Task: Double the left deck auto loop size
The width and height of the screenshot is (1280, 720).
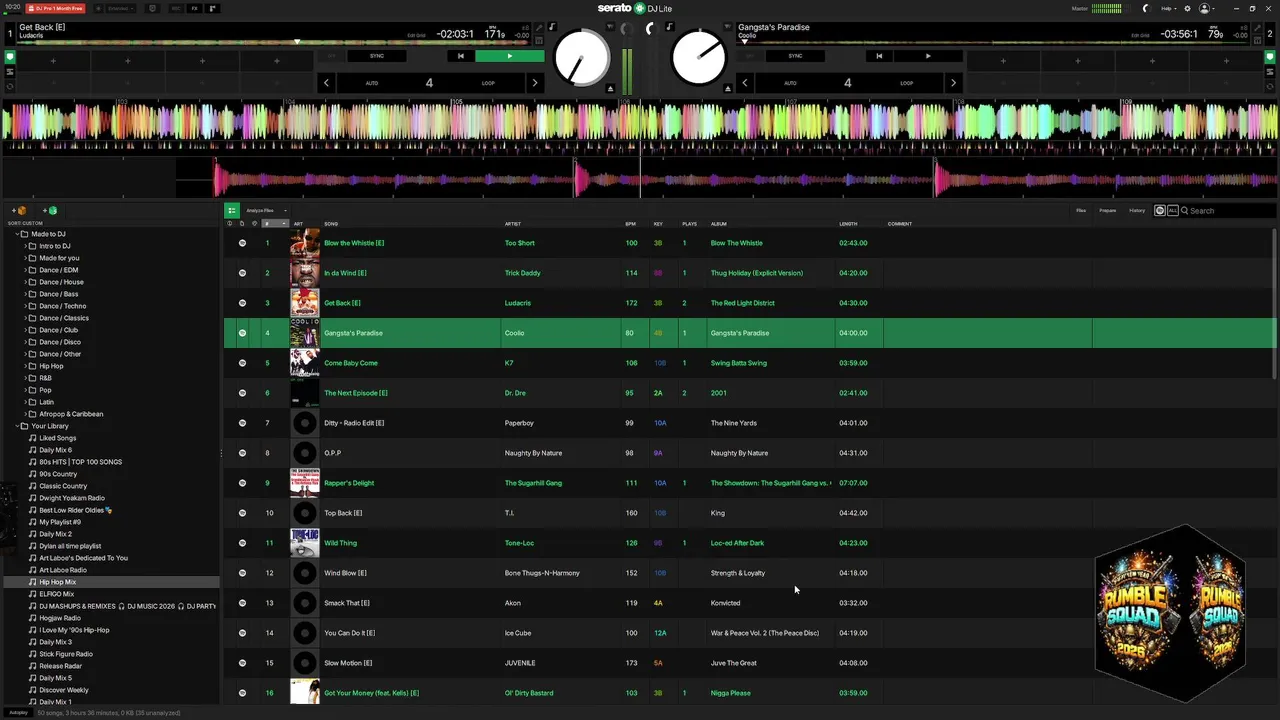Action: pyautogui.click(x=535, y=83)
